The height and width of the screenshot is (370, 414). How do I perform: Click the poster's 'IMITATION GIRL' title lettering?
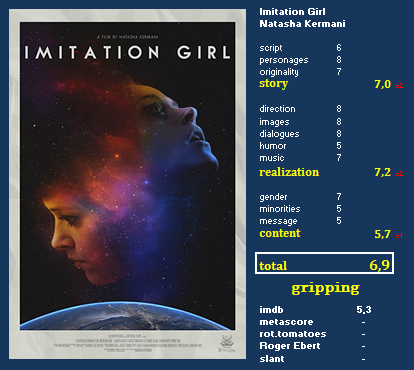pos(127,52)
